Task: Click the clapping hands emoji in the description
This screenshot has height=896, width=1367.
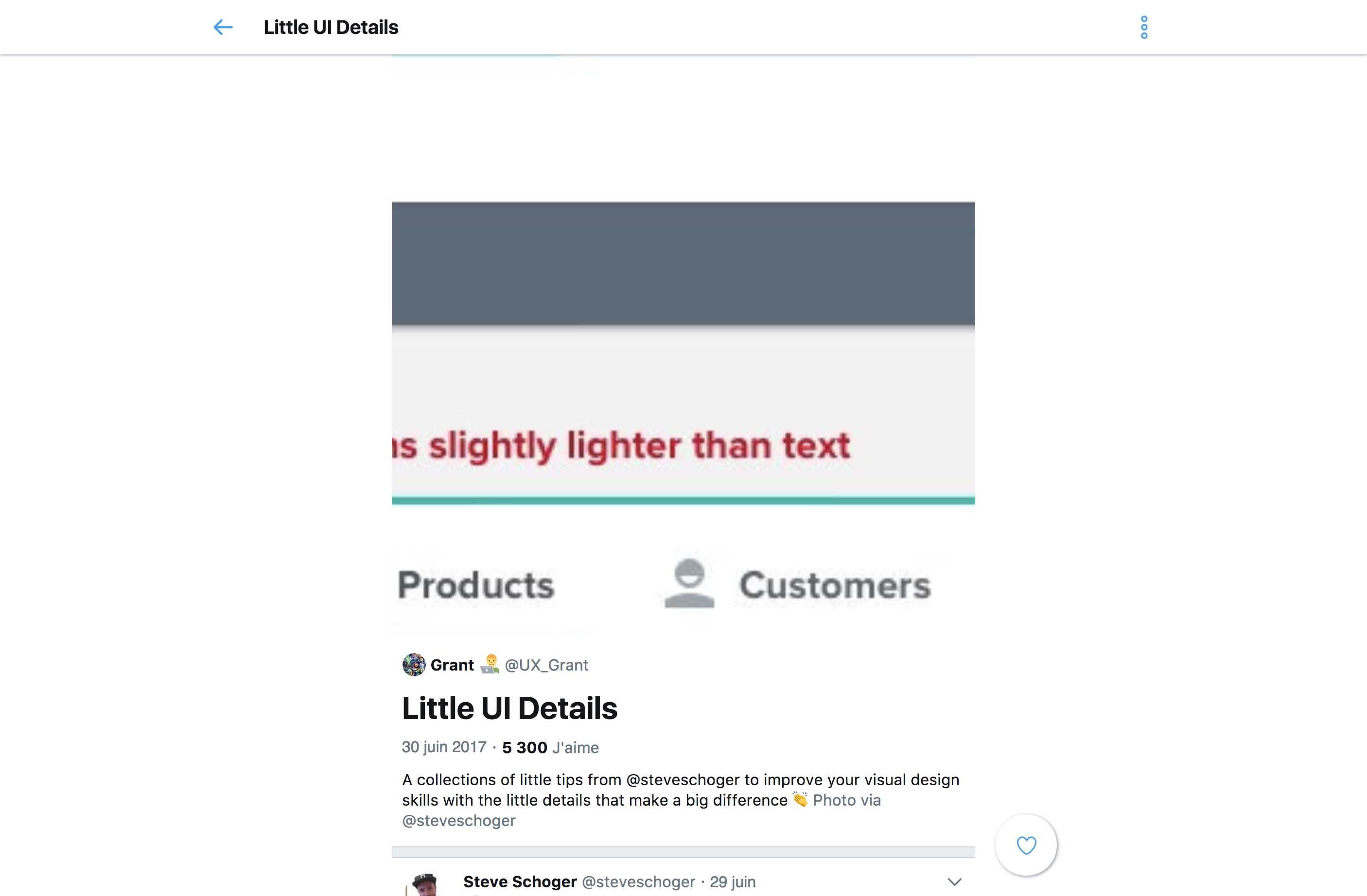Action: [x=800, y=799]
